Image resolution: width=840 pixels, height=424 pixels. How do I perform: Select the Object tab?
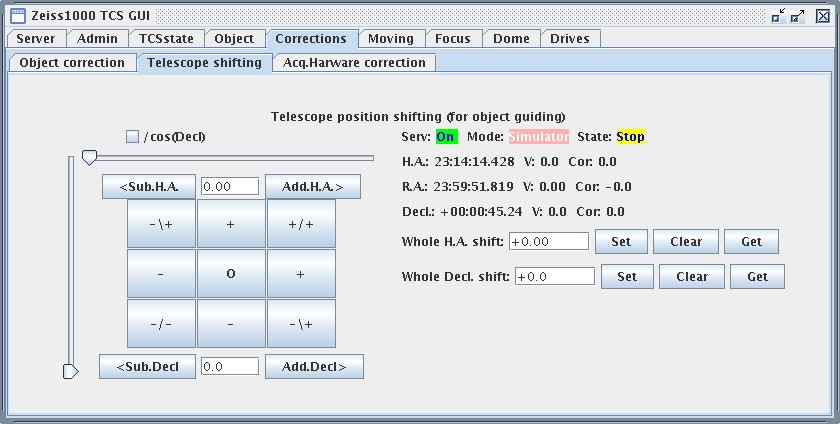click(x=234, y=39)
